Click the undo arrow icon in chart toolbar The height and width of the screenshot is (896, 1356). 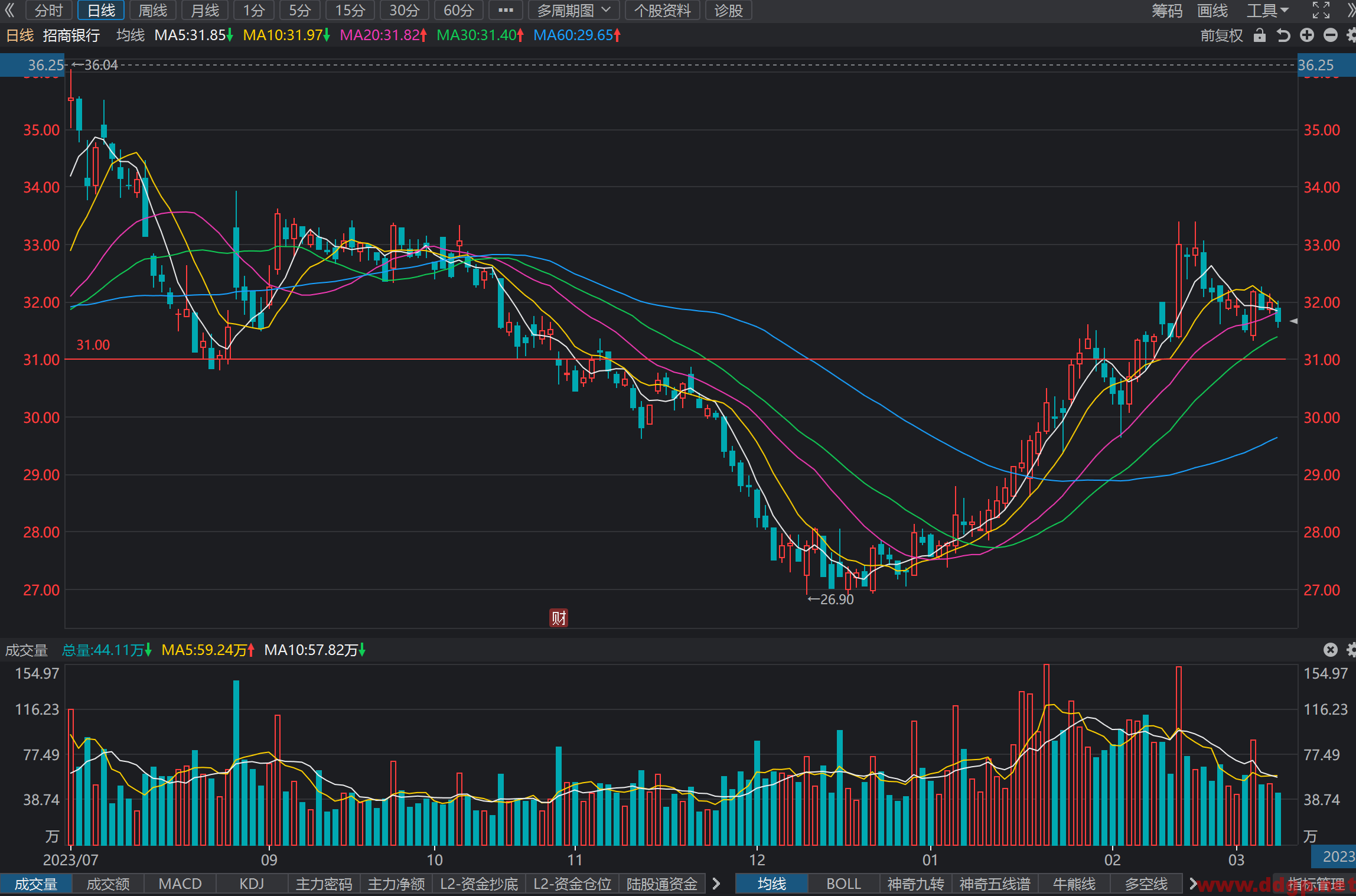point(1283,35)
